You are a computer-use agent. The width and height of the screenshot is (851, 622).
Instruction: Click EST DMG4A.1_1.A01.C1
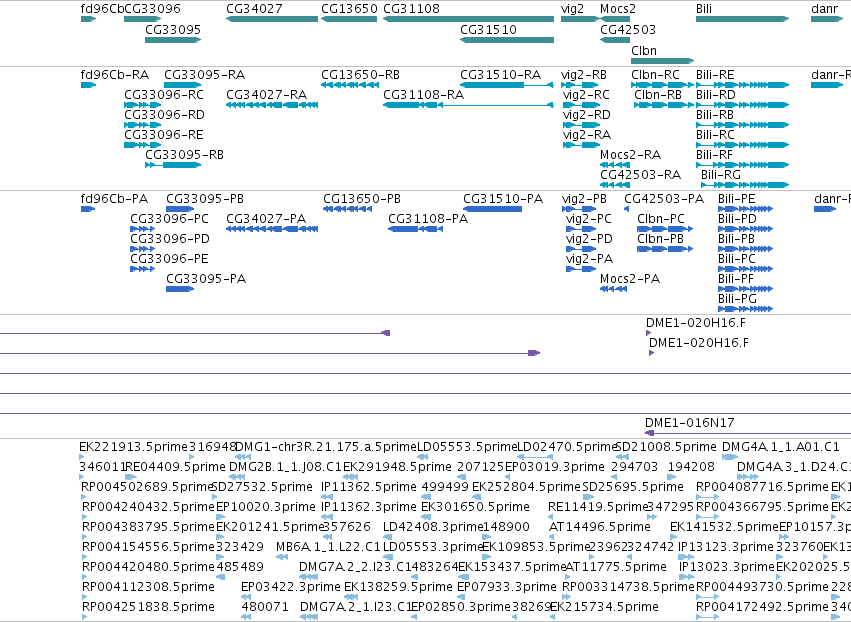(x=780, y=447)
